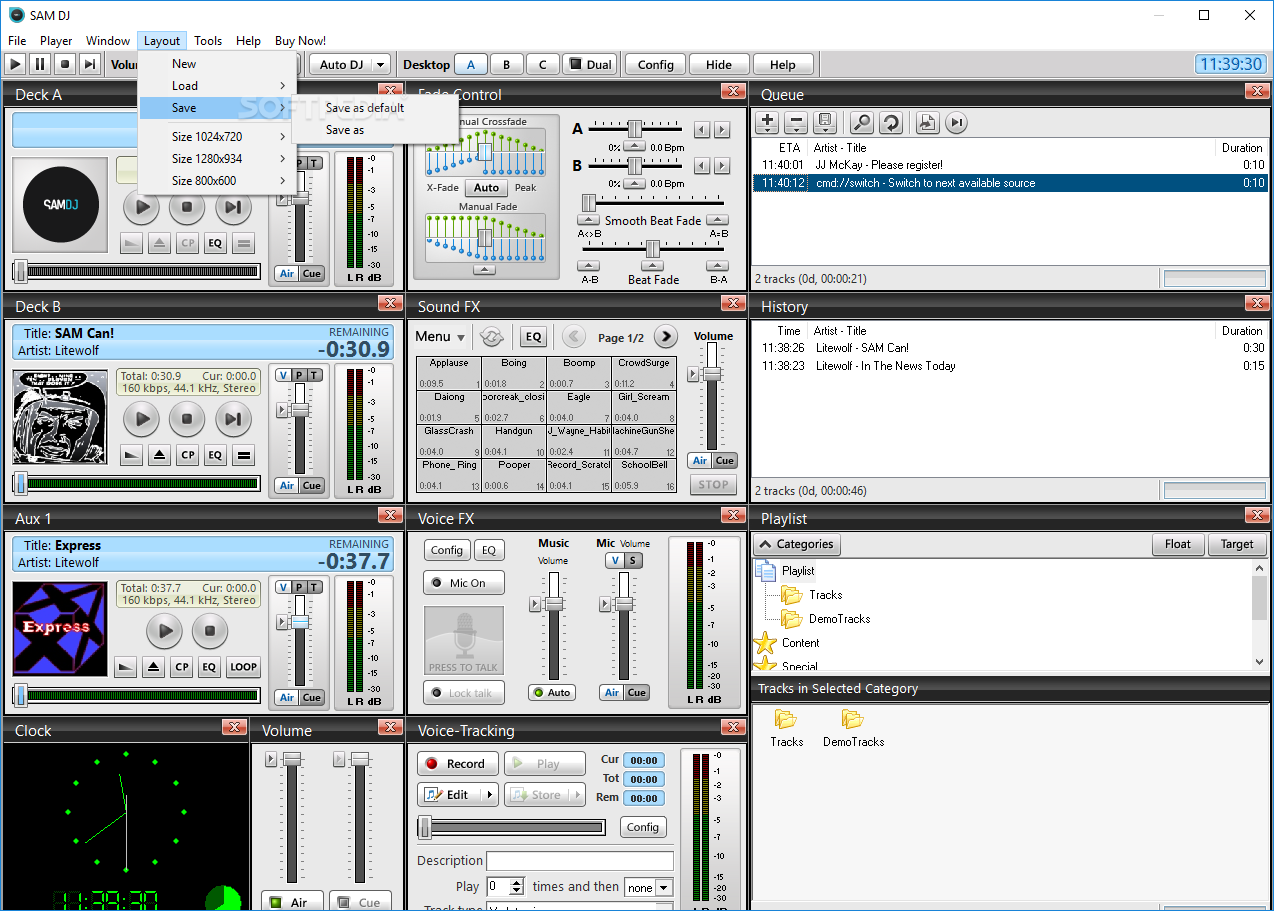
Task: Toggle Air output on Deck B
Action: pyautogui.click(x=287, y=485)
